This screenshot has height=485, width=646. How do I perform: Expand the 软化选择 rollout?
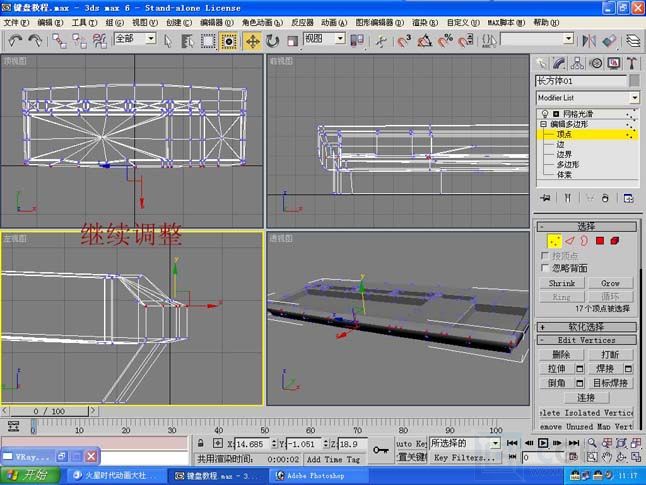click(586, 327)
